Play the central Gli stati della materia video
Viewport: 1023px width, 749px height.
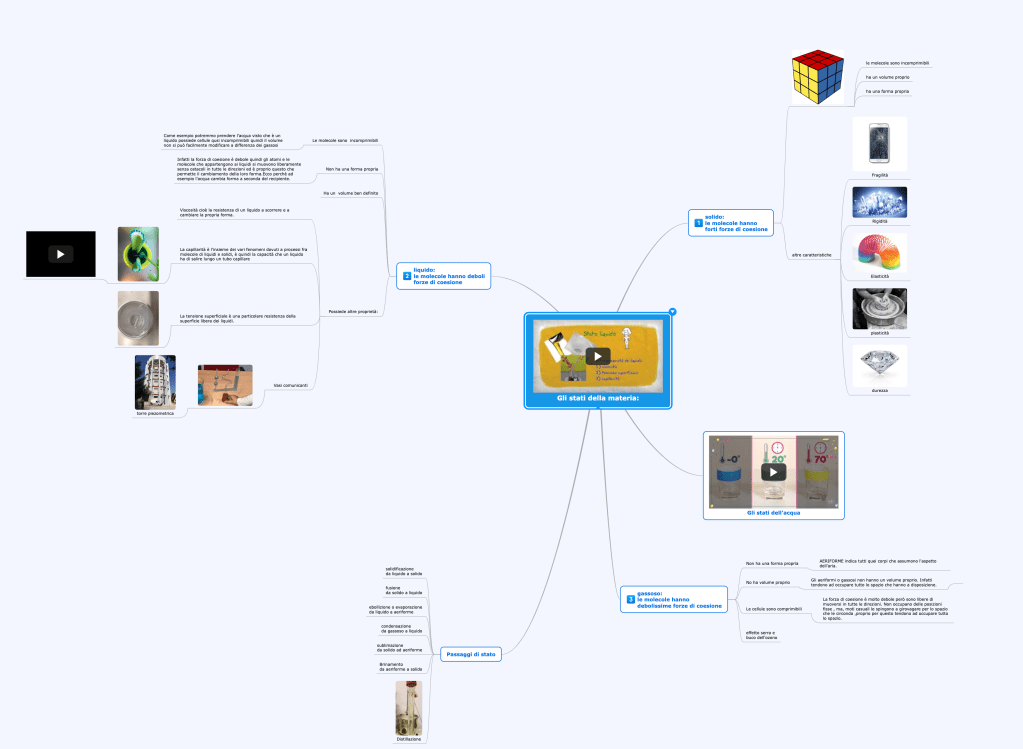point(597,355)
